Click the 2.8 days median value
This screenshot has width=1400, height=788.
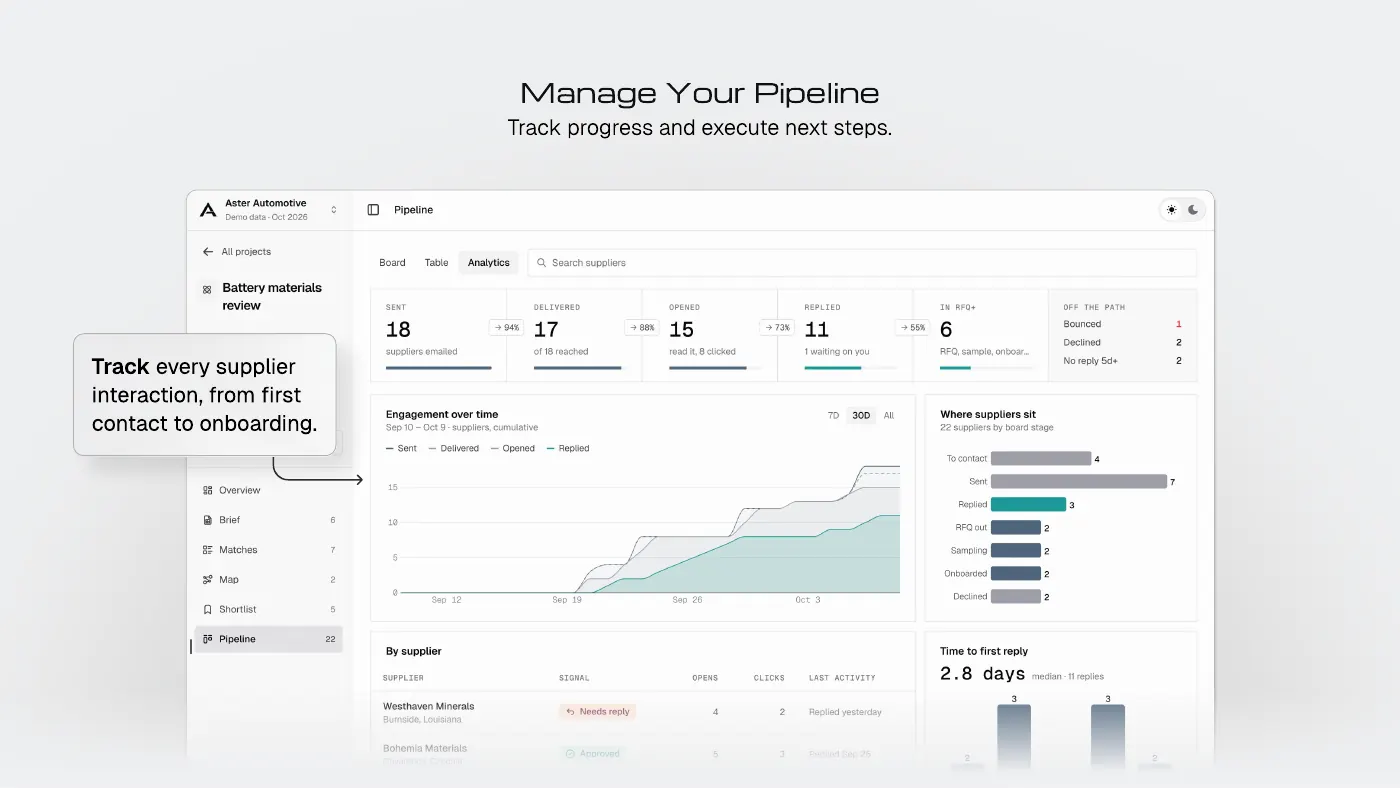pos(982,674)
